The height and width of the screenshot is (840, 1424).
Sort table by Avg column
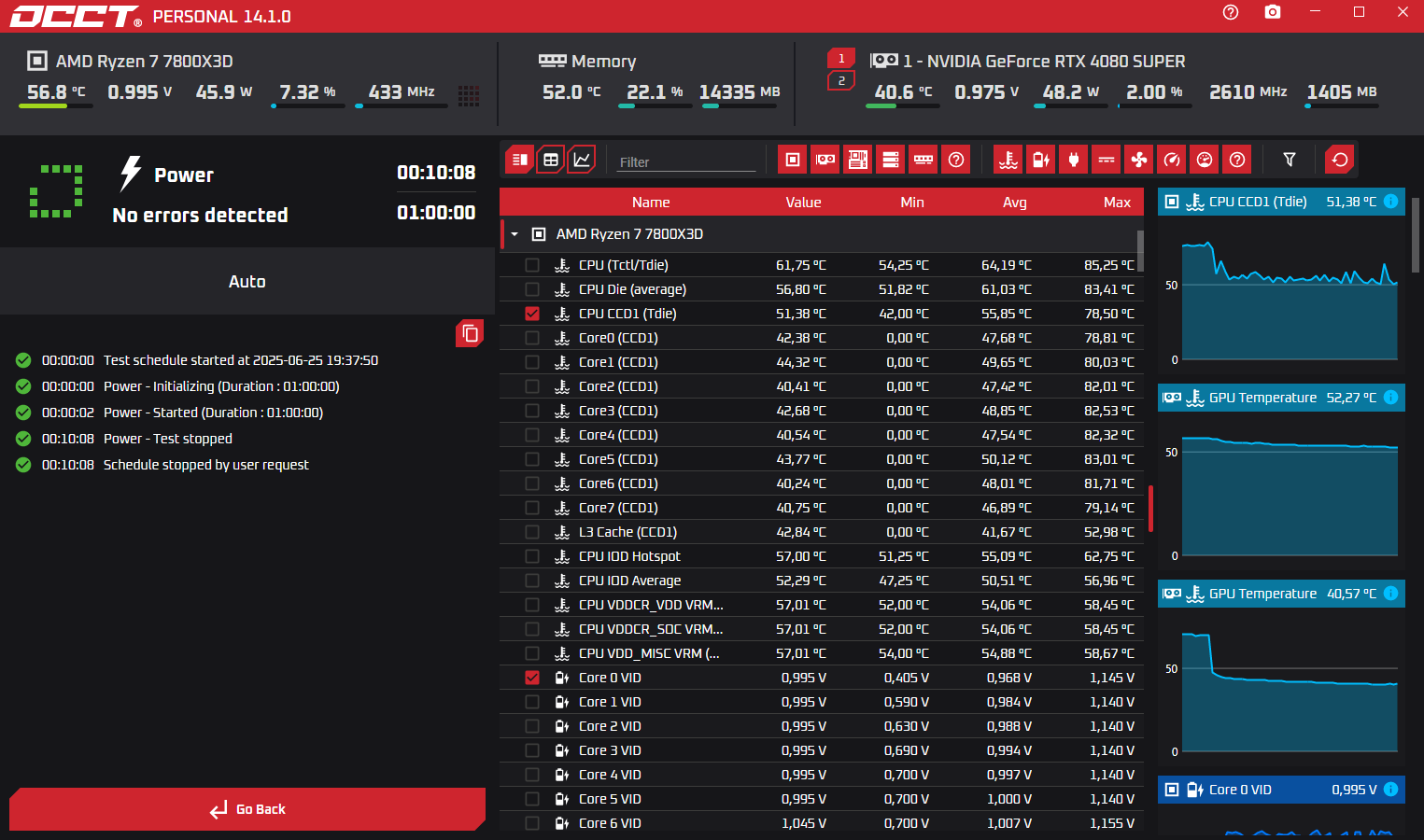[1014, 203]
